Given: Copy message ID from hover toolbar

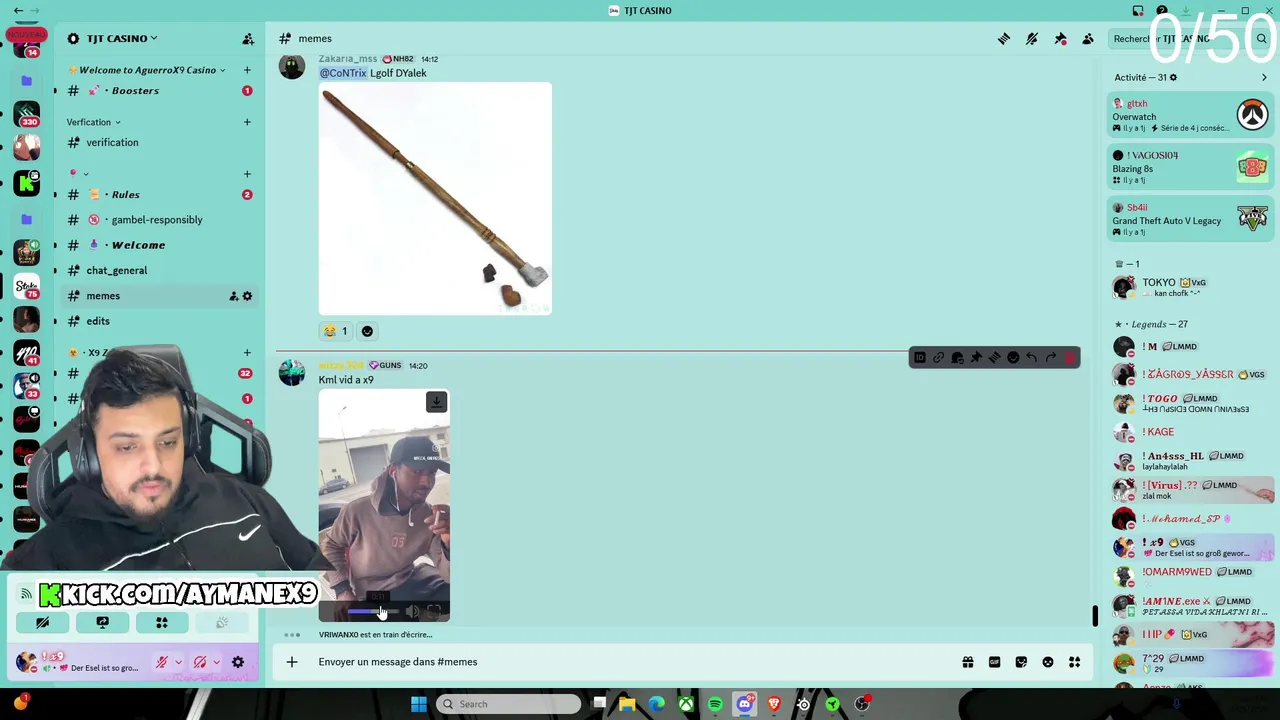Looking at the screenshot, I should pos(920,358).
